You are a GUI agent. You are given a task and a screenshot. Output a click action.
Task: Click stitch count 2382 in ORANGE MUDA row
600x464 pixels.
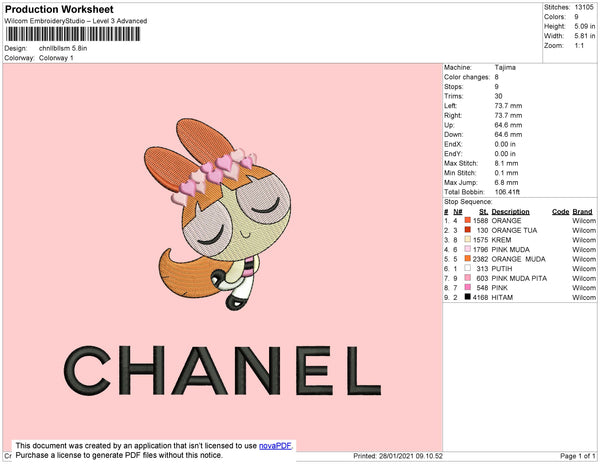pos(480,259)
